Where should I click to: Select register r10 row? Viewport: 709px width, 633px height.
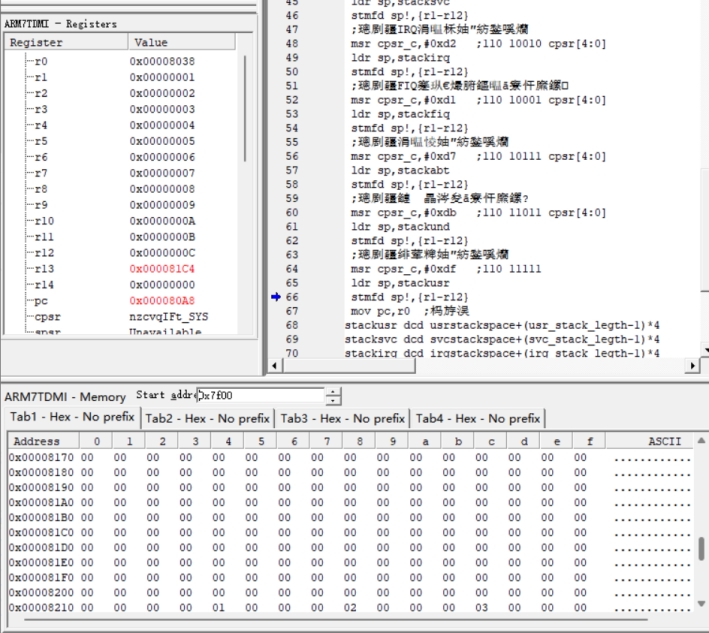(x=121, y=221)
